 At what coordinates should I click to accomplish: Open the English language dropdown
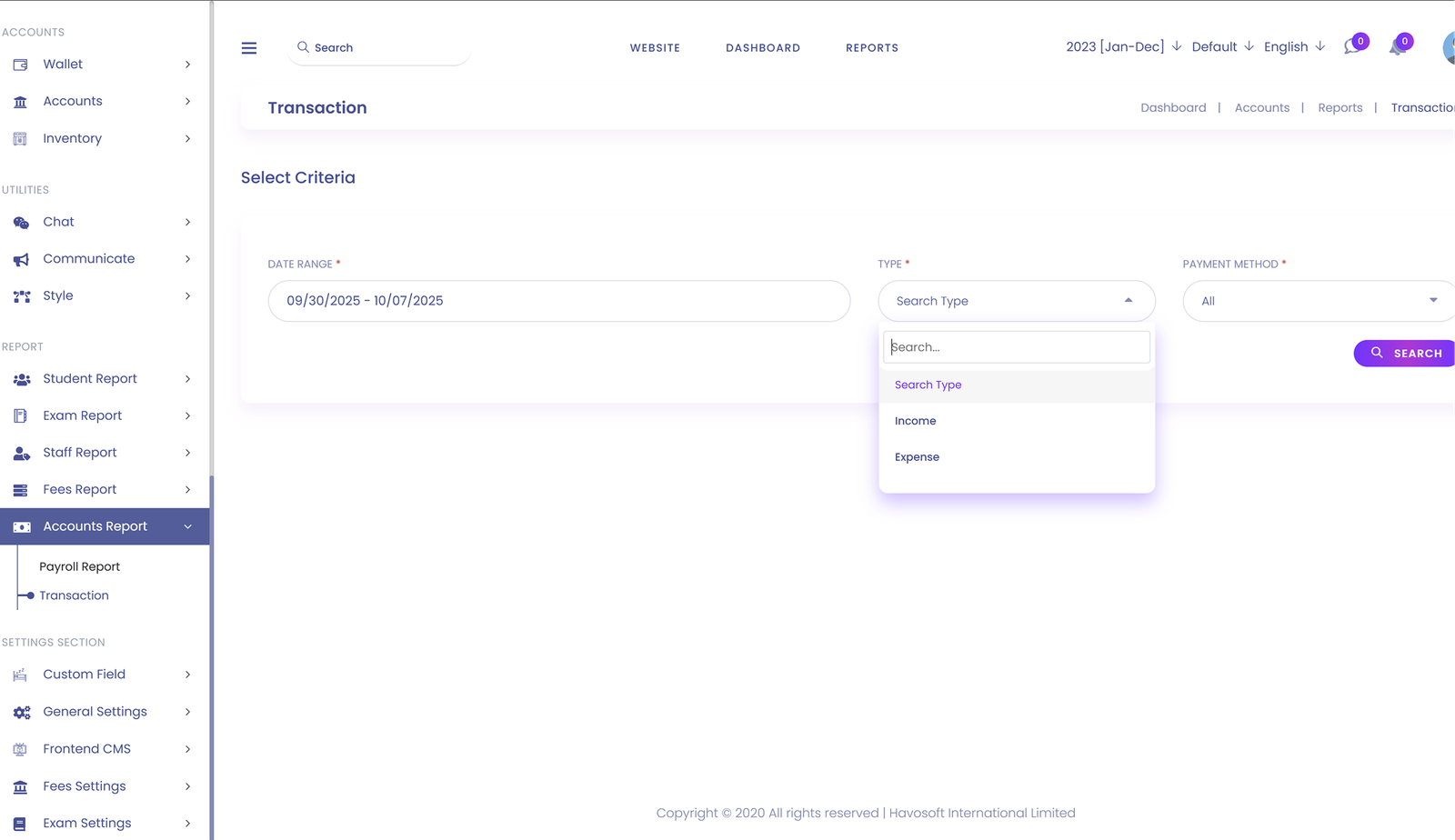click(x=1293, y=47)
